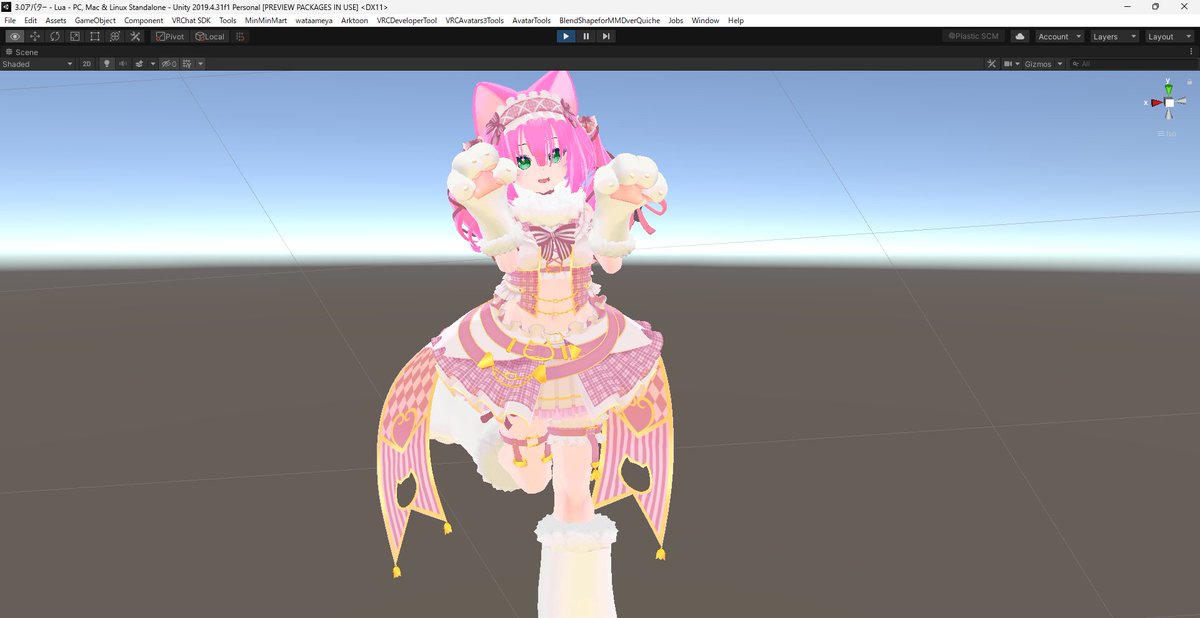The height and width of the screenshot is (618, 1200).
Task: Toggle the scene grid visibility button
Action: point(187,64)
